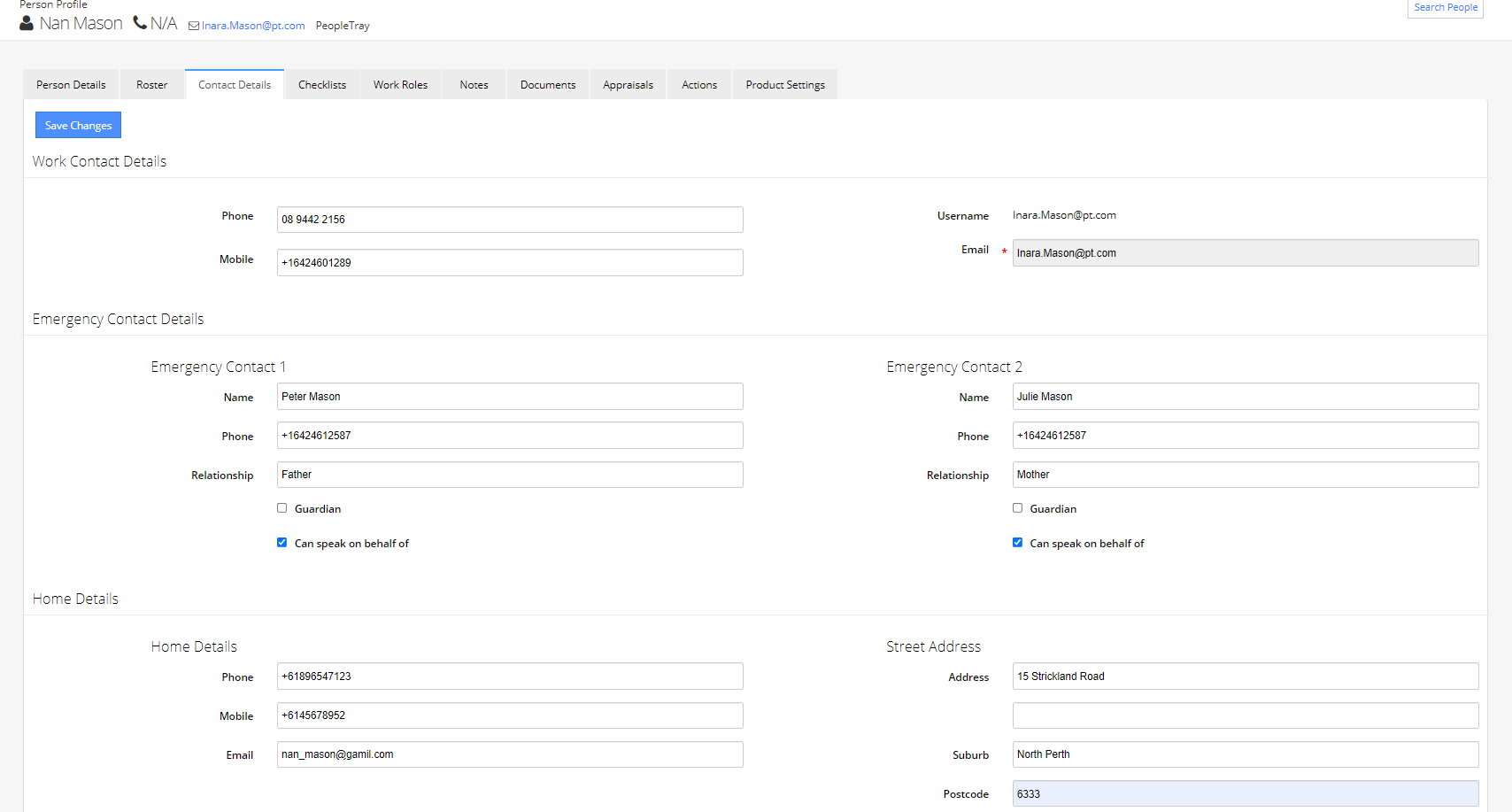Open the Notes tab
Viewport: 1512px width, 812px height.
pos(474,83)
